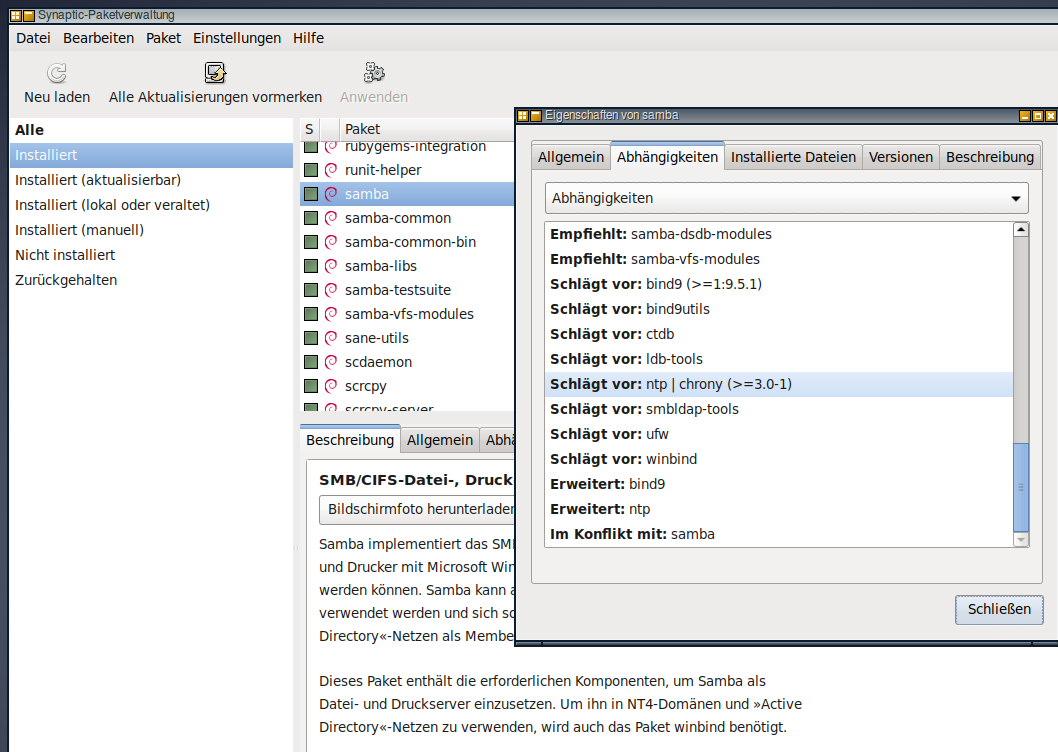Click the Debian swirl icon beside samba-testsuite

click(331, 290)
